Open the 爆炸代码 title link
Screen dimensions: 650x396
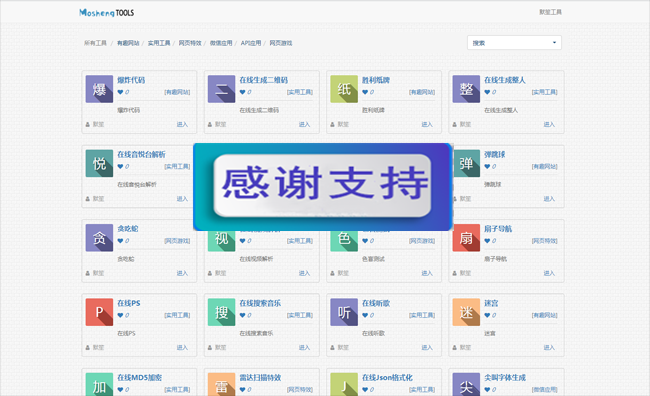[131, 80]
